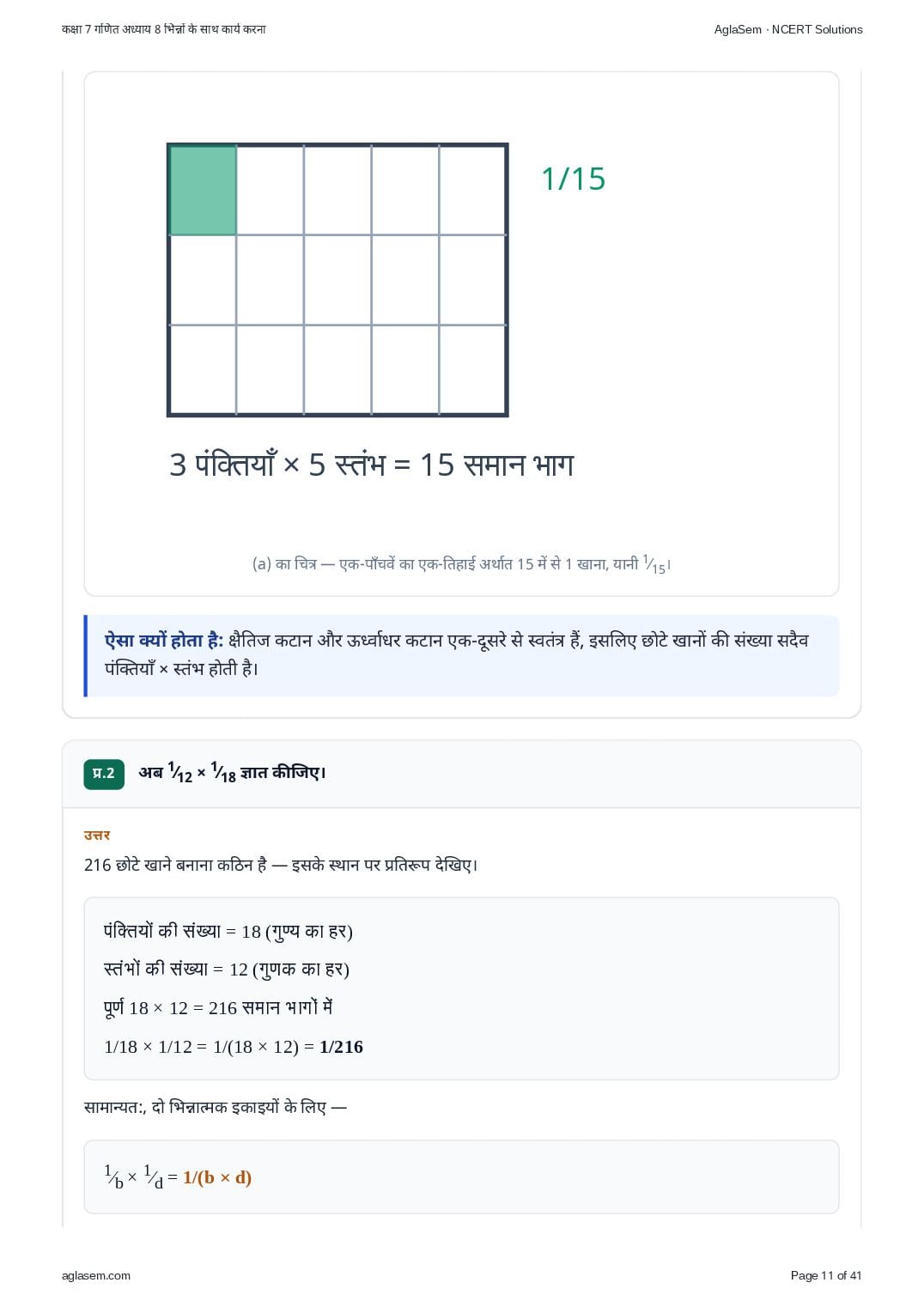924x1307 pixels.
Task: Click the chapter title in page header
Action: 164,29
